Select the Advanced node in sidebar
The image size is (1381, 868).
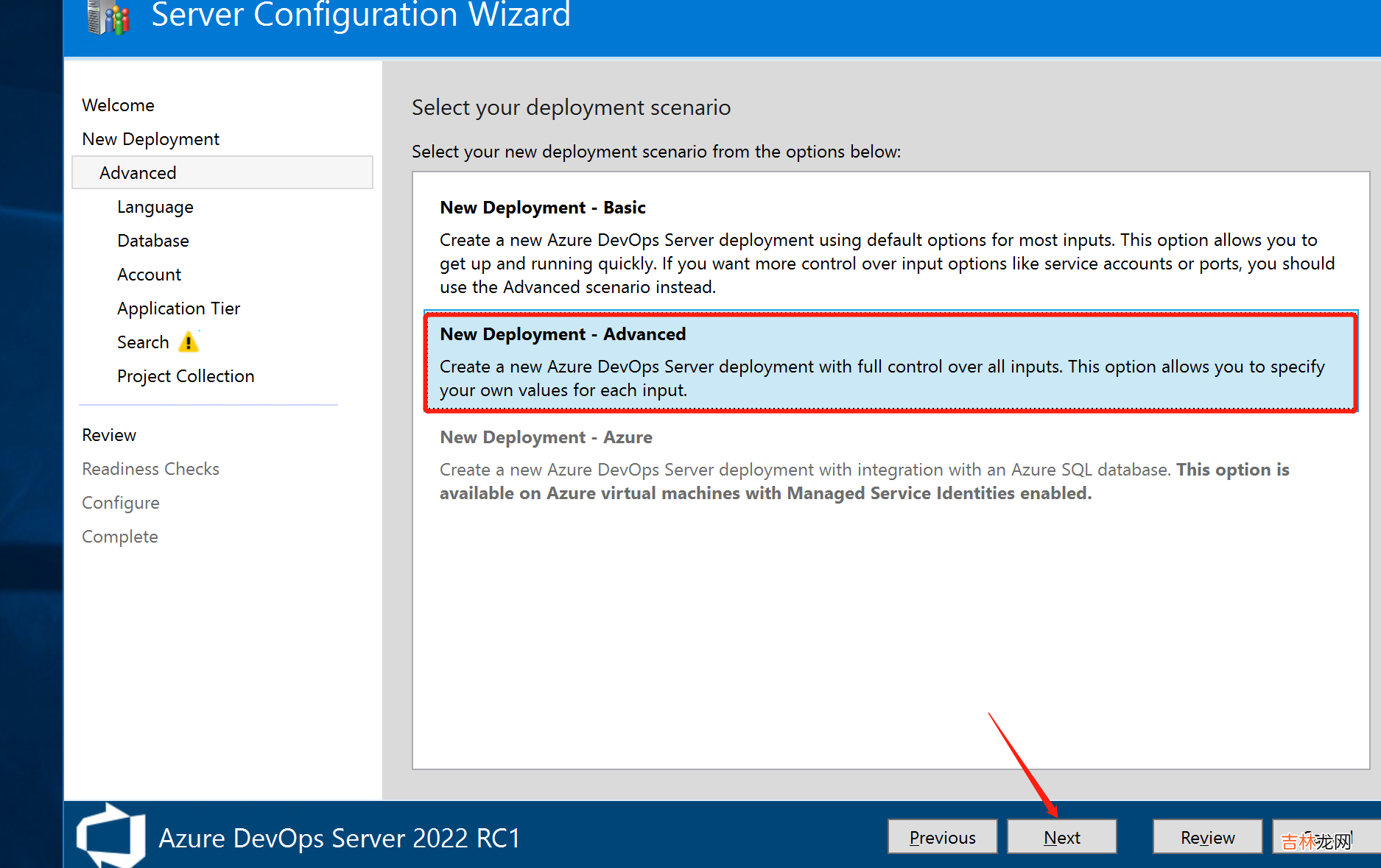pyautogui.click(x=138, y=173)
